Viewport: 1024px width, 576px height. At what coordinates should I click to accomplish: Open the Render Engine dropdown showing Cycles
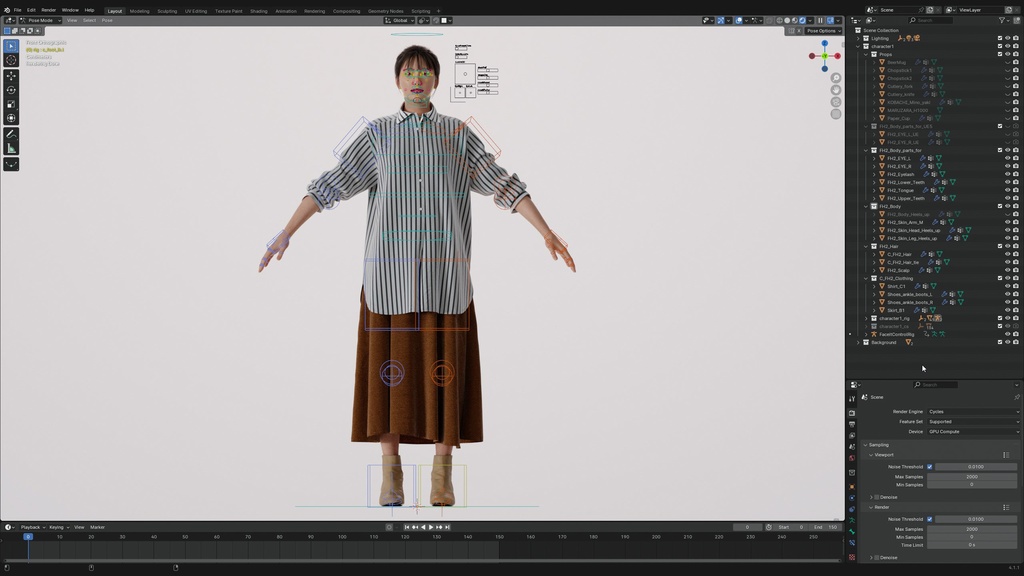click(973, 412)
